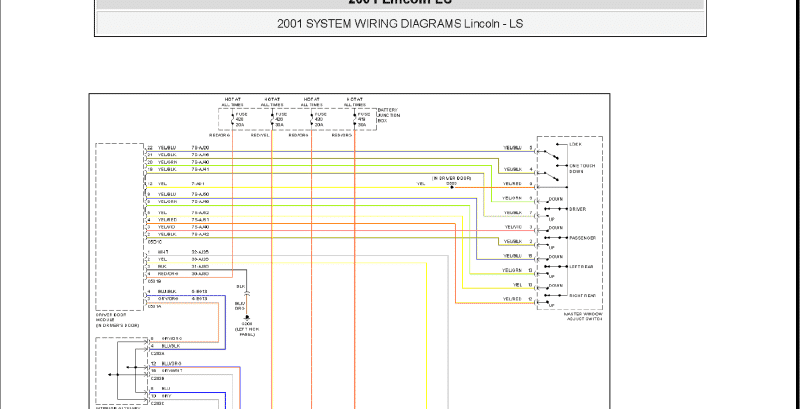
Task: Click the RED/YEL wire label under the fuses
Action: pyautogui.click(x=260, y=135)
